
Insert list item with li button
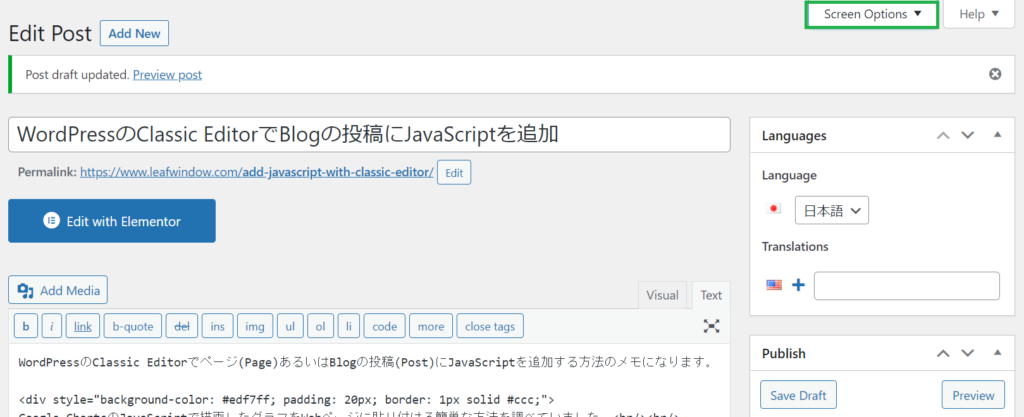pos(349,326)
